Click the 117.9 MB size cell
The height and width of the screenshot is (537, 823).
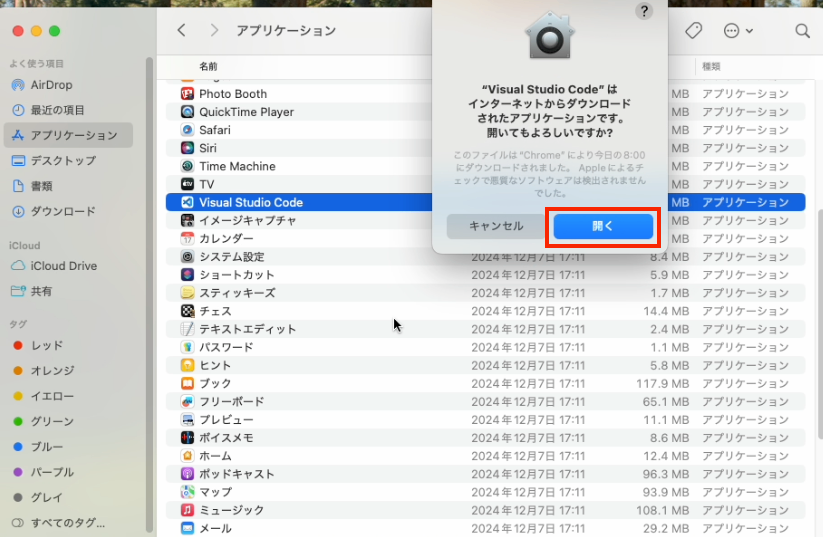click(662, 384)
